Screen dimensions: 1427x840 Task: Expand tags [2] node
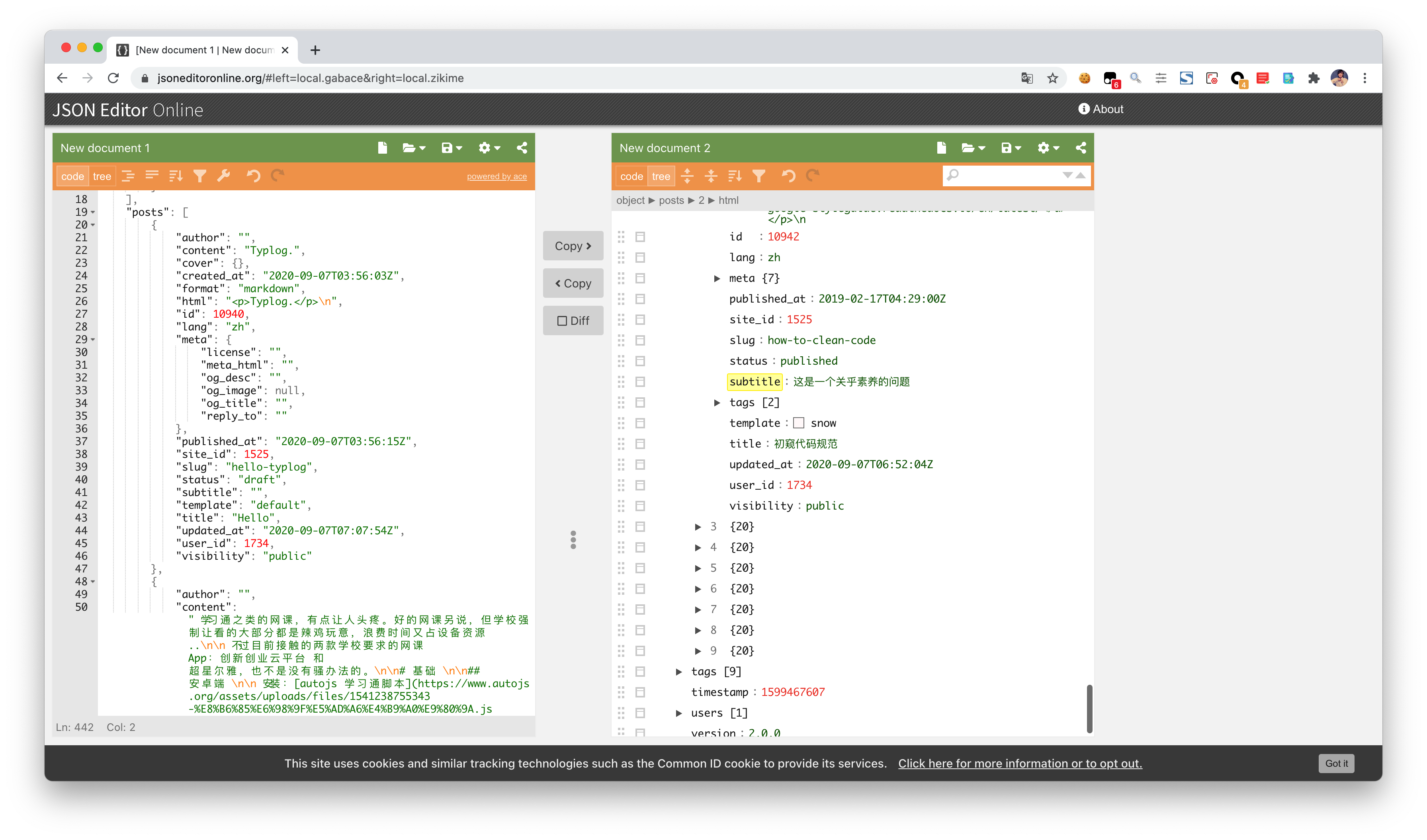click(716, 402)
